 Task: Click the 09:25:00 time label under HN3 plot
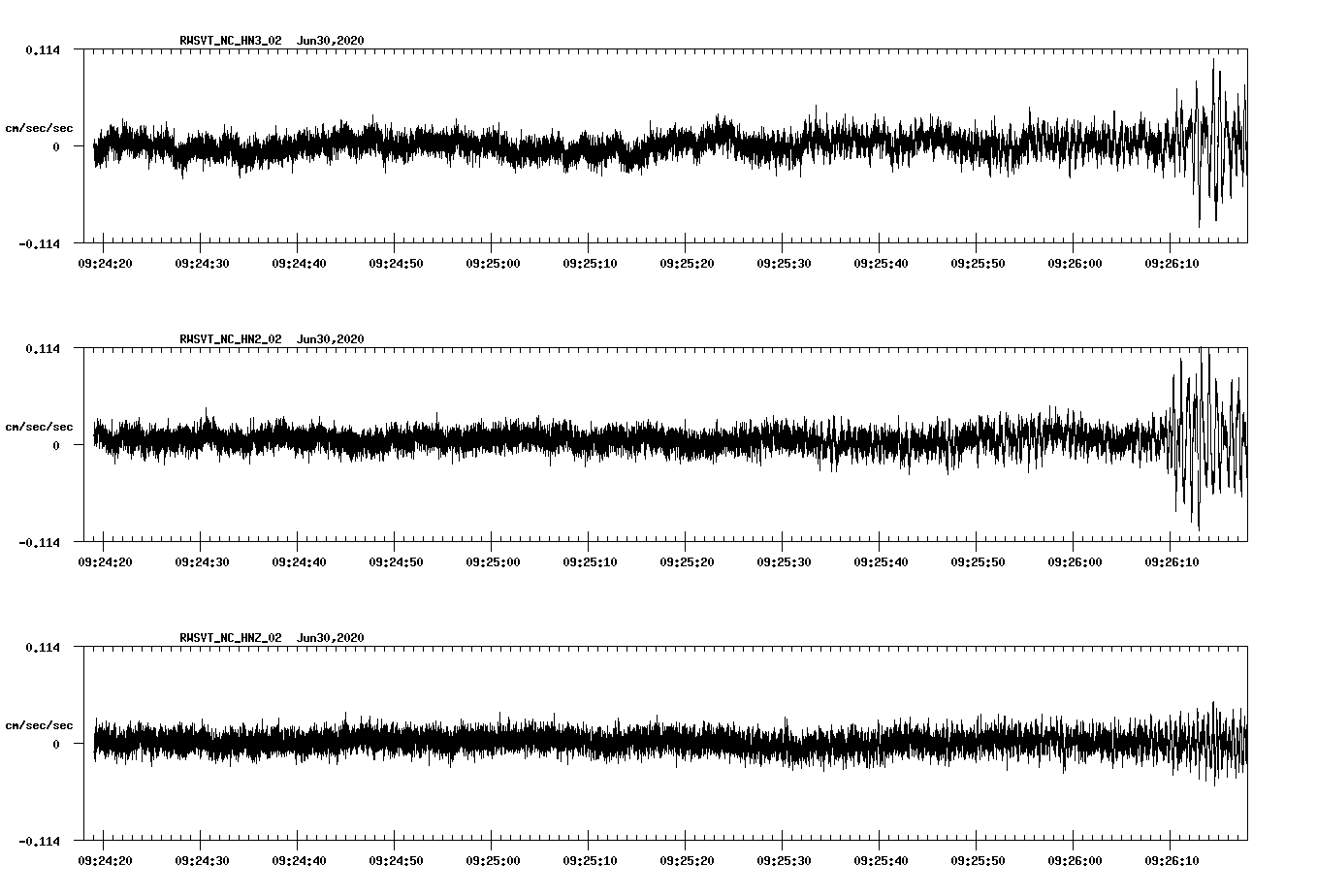click(x=493, y=263)
